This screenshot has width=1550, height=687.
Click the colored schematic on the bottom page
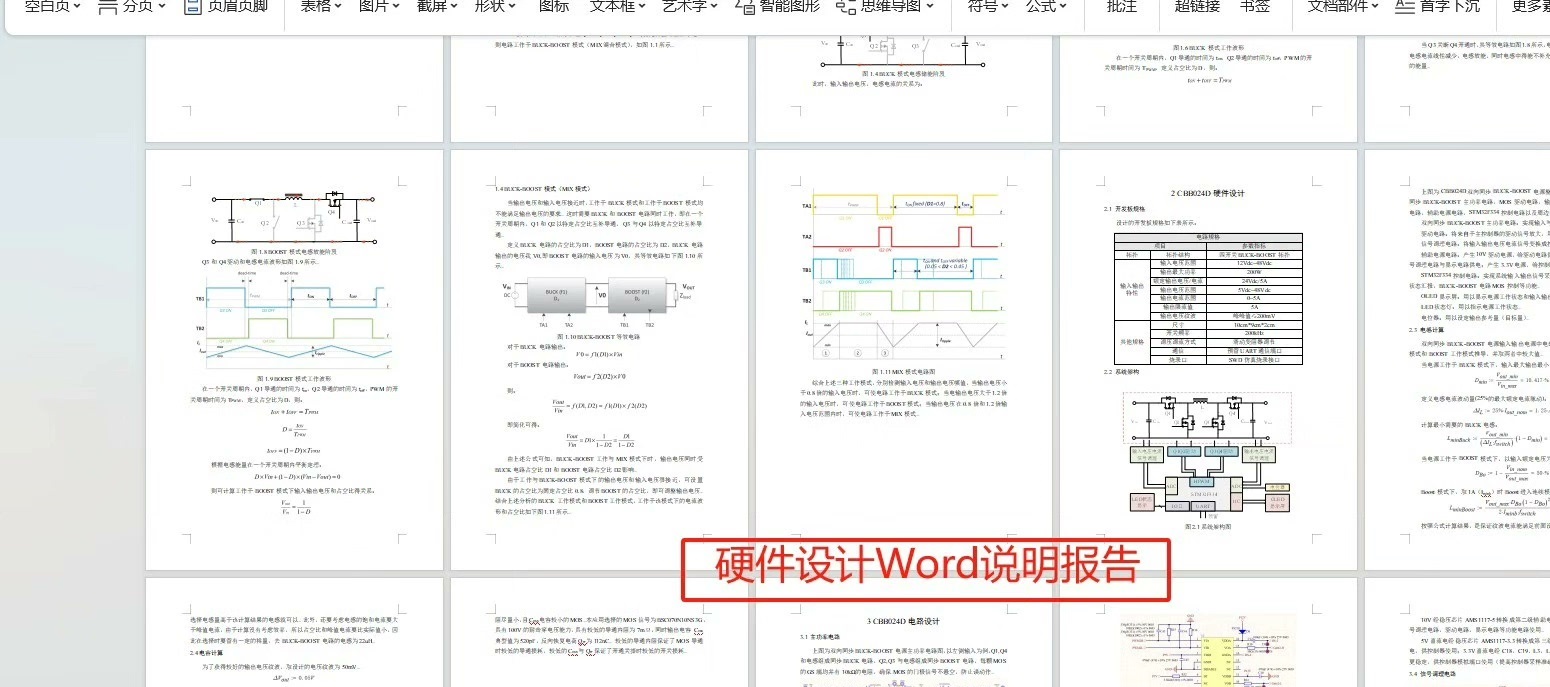coord(1208,650)
